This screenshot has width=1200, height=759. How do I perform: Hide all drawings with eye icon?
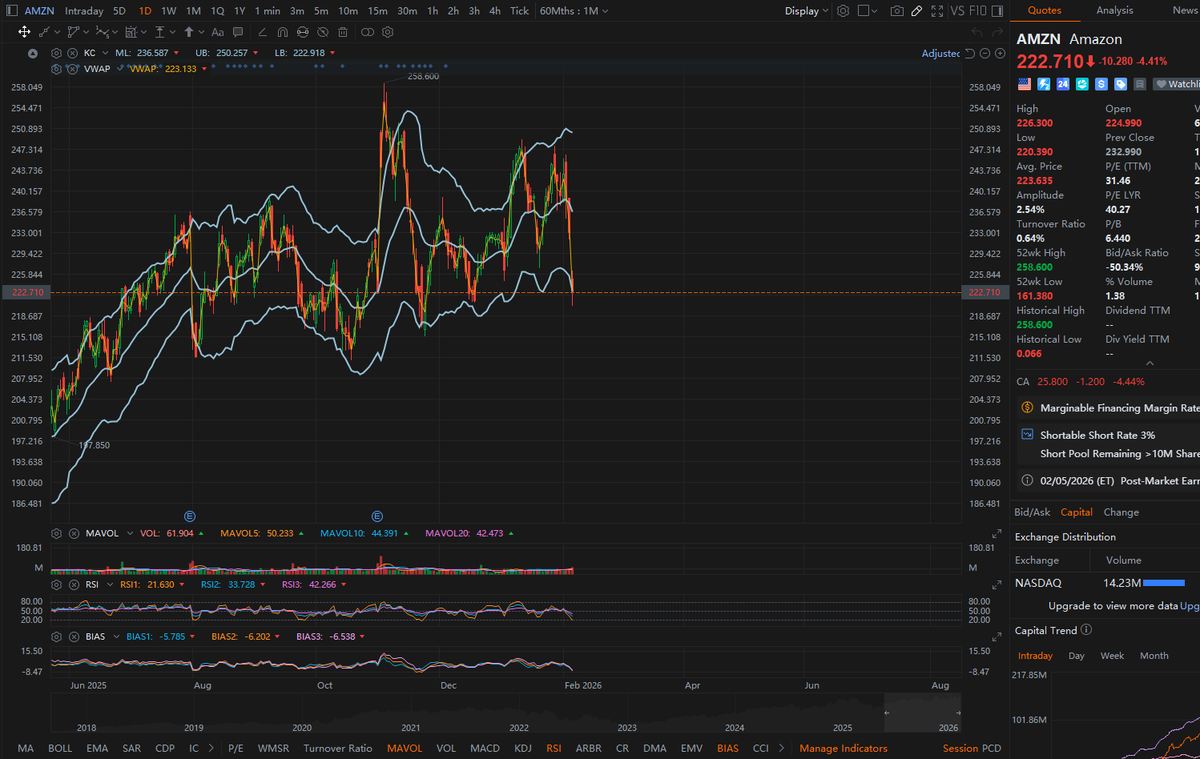click(322, 32)
